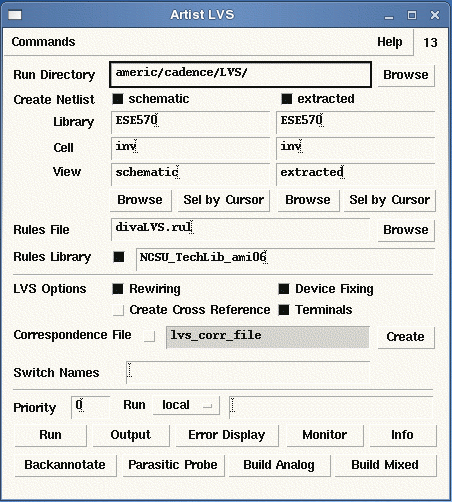Image resolution: width=452 pixels, height=502 pixels.
Task: Toggle the extracted netlist checkbox
Action: 286,99
